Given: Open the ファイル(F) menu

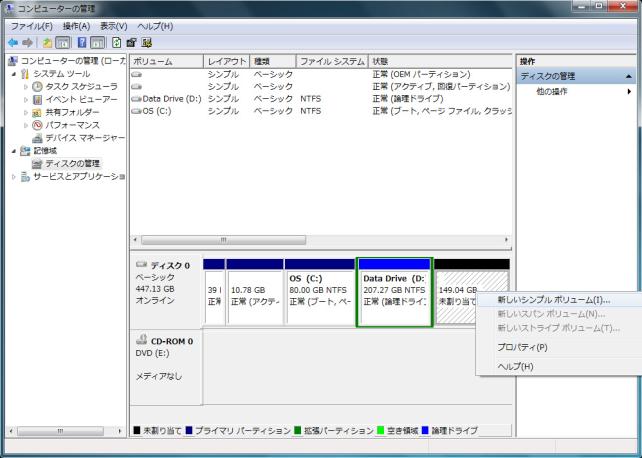Looking at the screenshot, I should (x=32, y=26).
